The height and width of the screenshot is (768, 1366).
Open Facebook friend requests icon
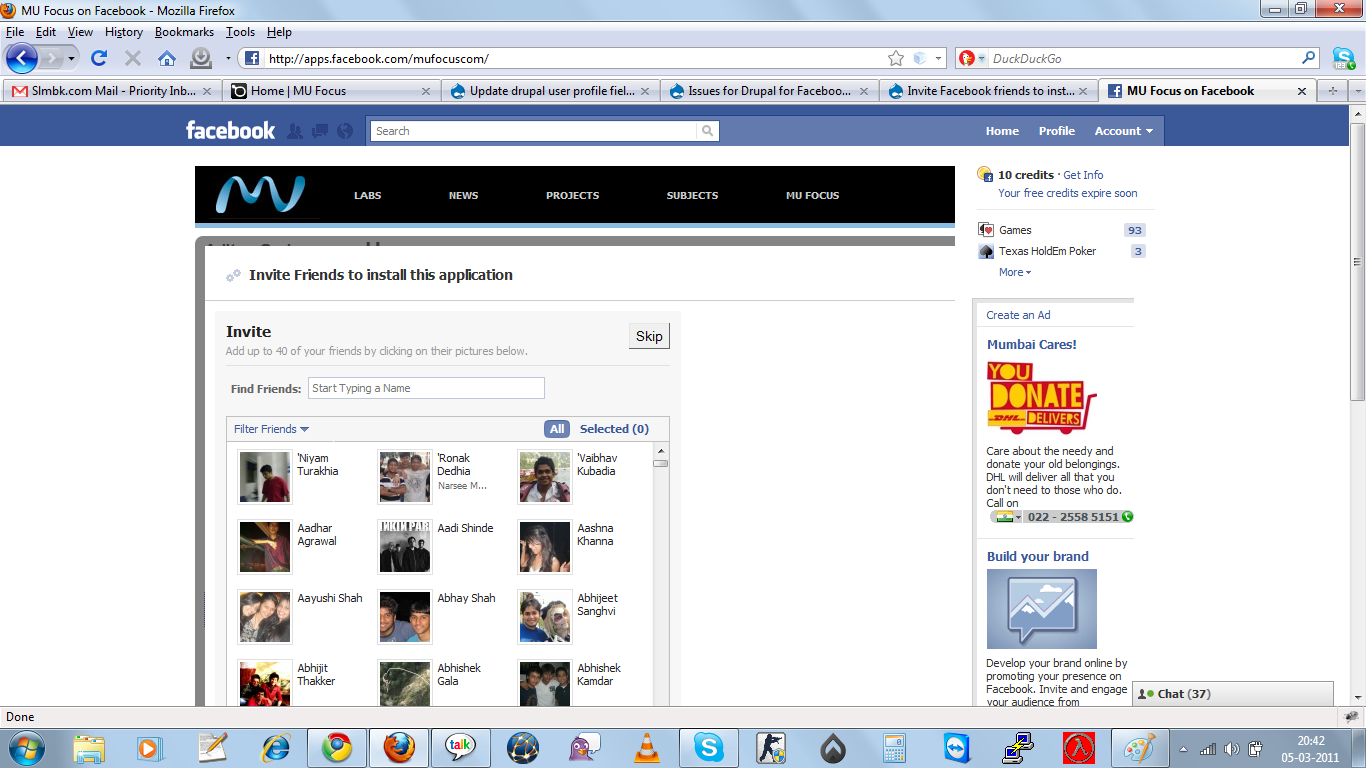click(x=295, y=131)
